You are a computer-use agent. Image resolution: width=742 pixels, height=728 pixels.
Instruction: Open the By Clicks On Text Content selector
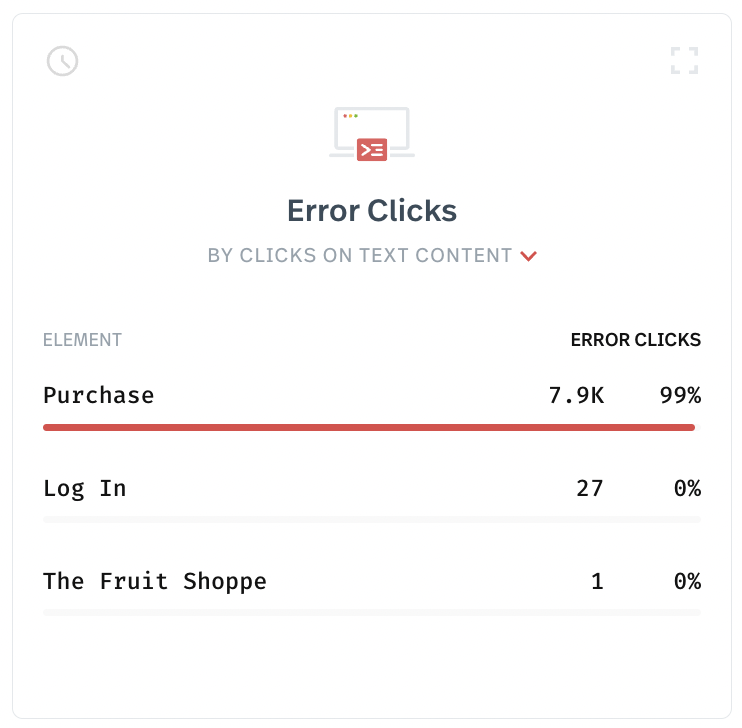[372, 256]
